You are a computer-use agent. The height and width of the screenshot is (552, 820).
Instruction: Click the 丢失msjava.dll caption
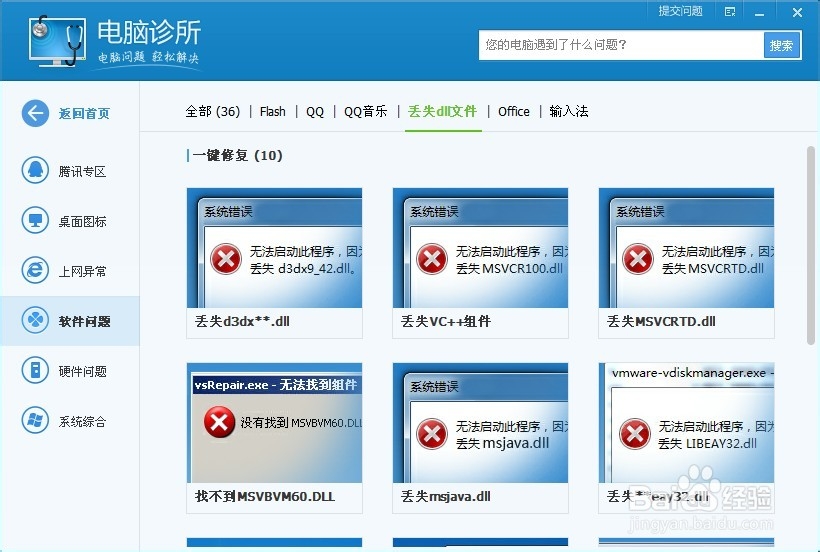pyautogui.click(x=446, y=497)
